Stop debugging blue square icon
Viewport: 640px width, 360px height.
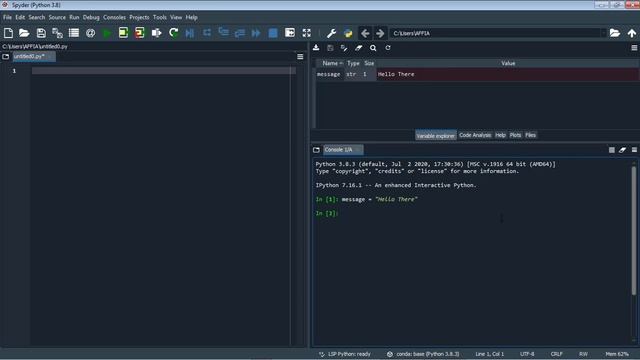[273, 33]
